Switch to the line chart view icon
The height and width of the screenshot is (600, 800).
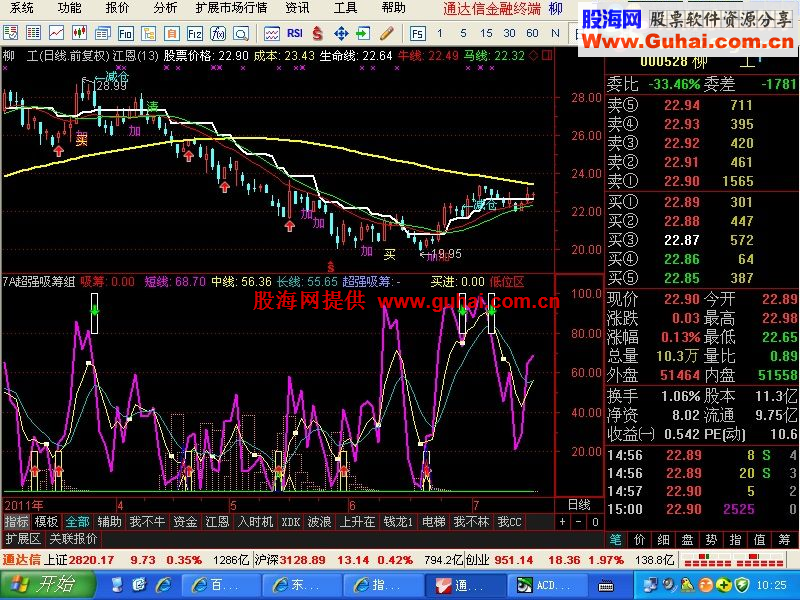tap(56, 33)
